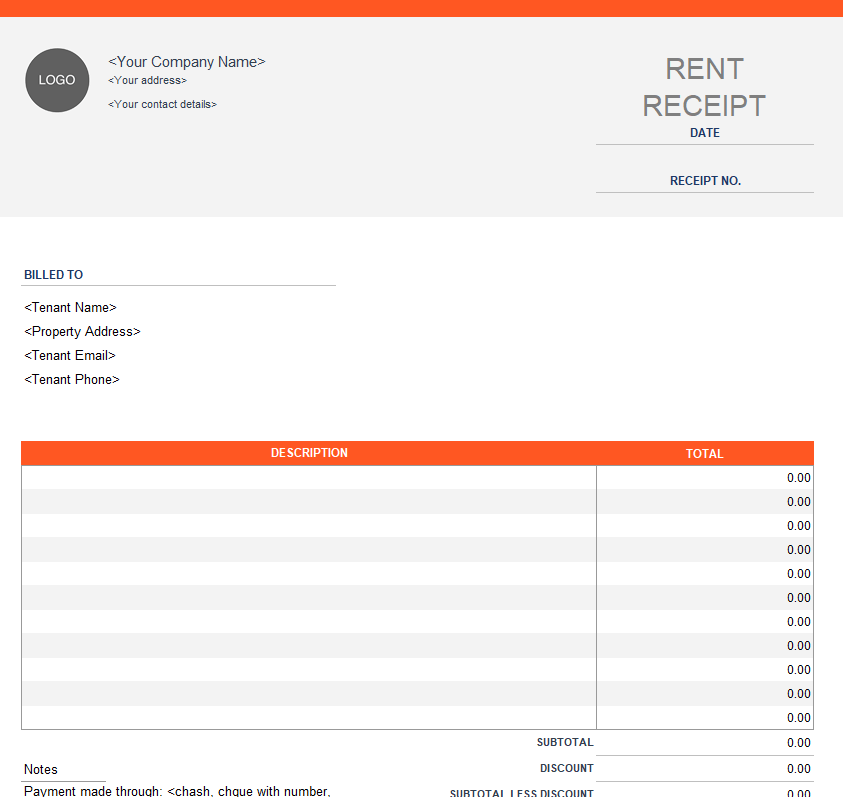Select the 'Payment made through' notes text
The height and width of the screenshot is (797, 843).
[177, 791]
